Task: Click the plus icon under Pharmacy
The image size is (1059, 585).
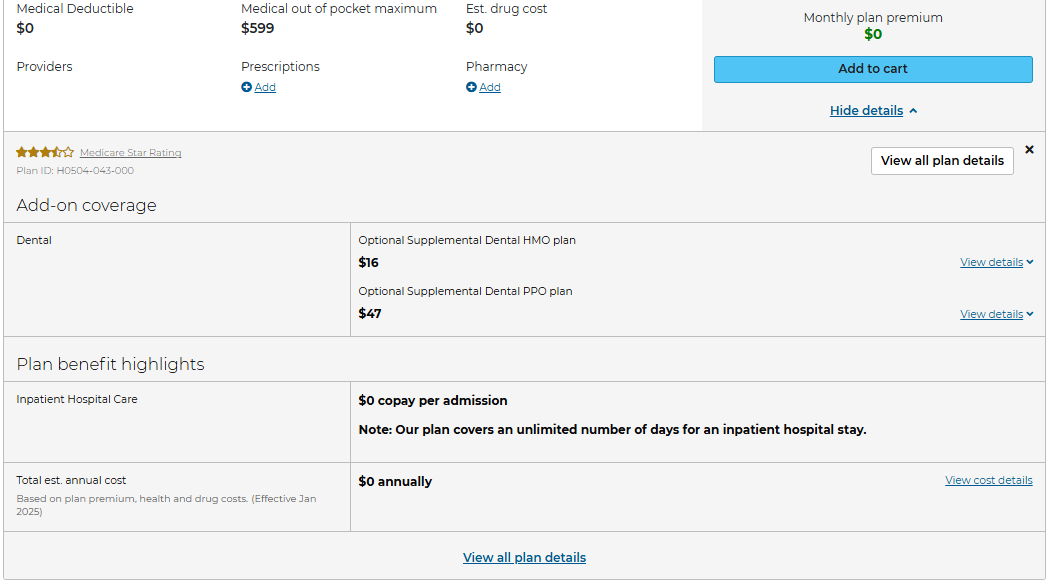Action: pyautogui.click(x=471, y=87)
